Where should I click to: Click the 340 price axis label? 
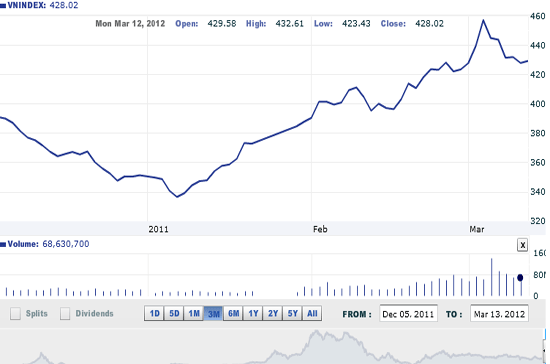[x=538, y=192]
